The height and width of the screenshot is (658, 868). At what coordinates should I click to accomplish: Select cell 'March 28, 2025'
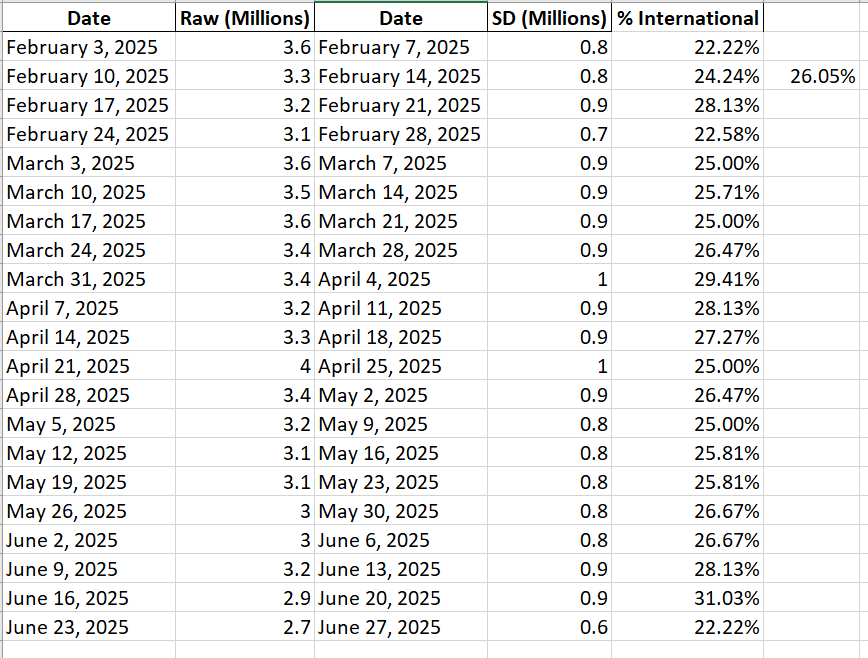(401, 250)
